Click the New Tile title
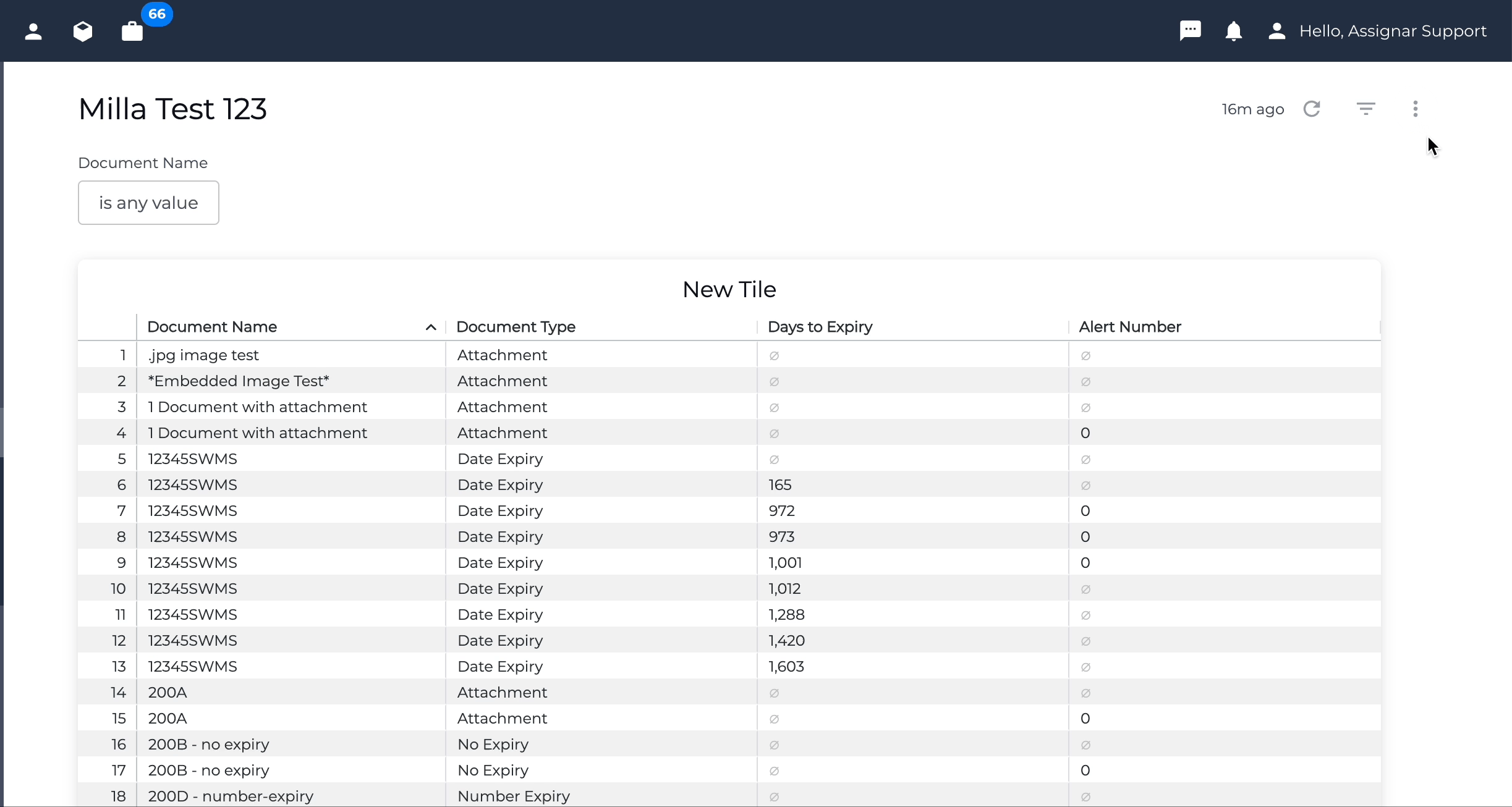 [729, 289]
